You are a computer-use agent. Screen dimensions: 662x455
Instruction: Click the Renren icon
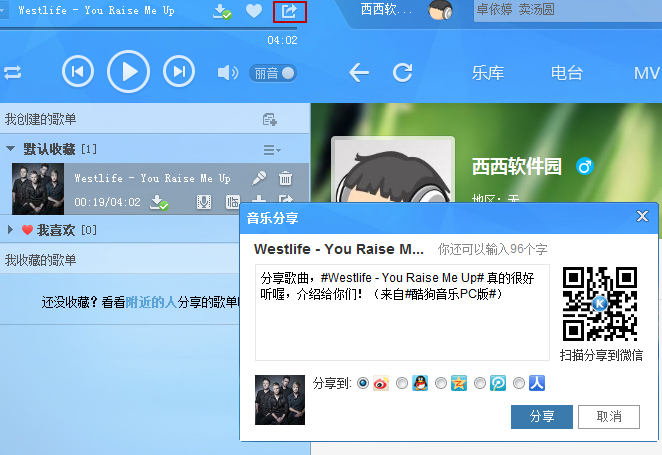(x=537, y=383)
